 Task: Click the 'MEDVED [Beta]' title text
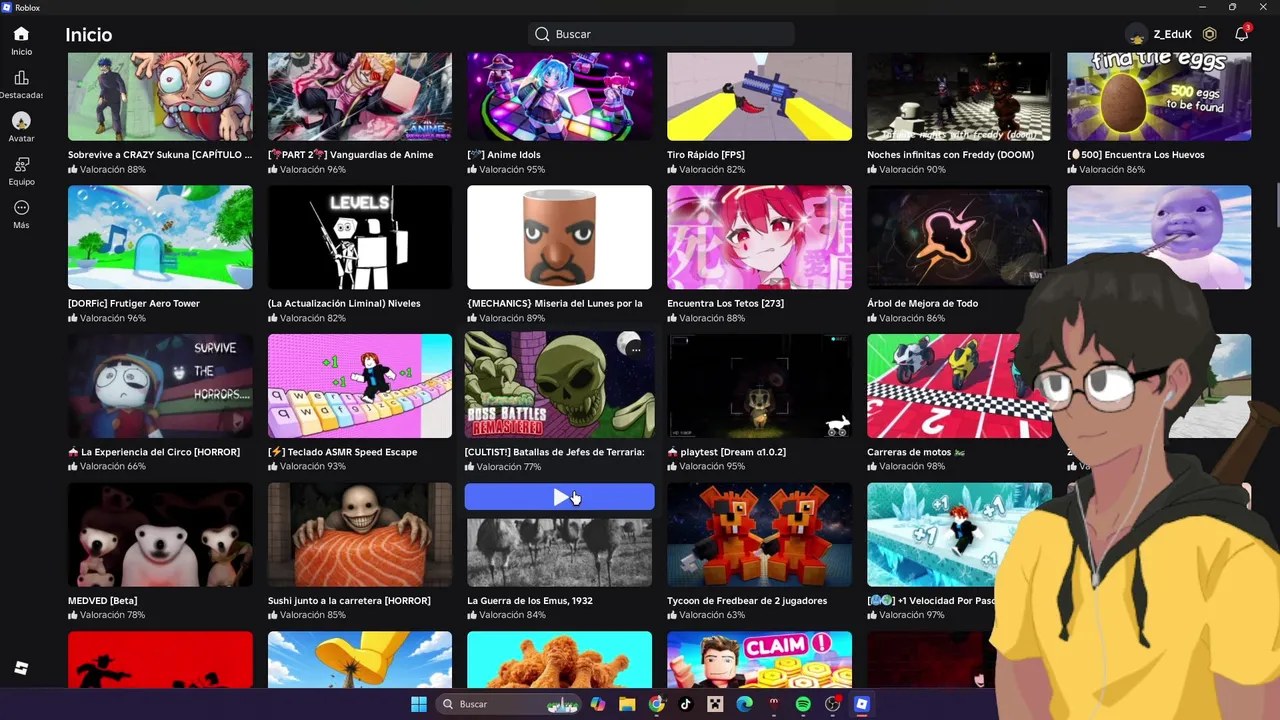(x=103, y=601)
